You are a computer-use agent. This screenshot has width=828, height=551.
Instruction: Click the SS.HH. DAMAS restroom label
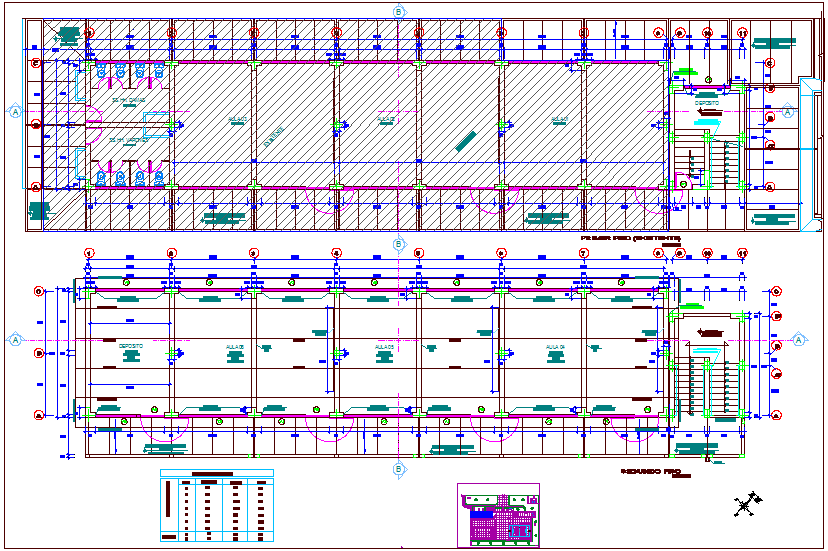pyautogui.click(x=127, y=101)
